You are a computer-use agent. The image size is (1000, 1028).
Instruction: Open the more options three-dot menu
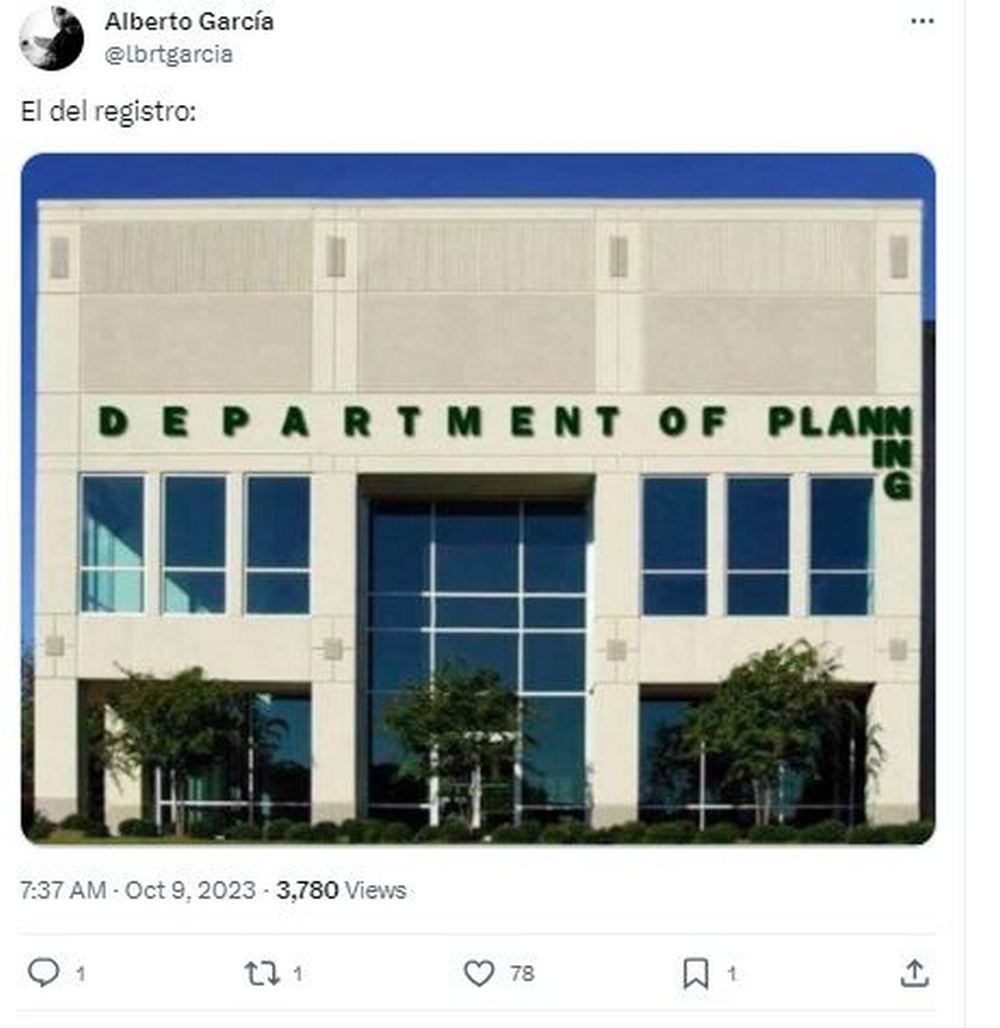coord(921,22)
